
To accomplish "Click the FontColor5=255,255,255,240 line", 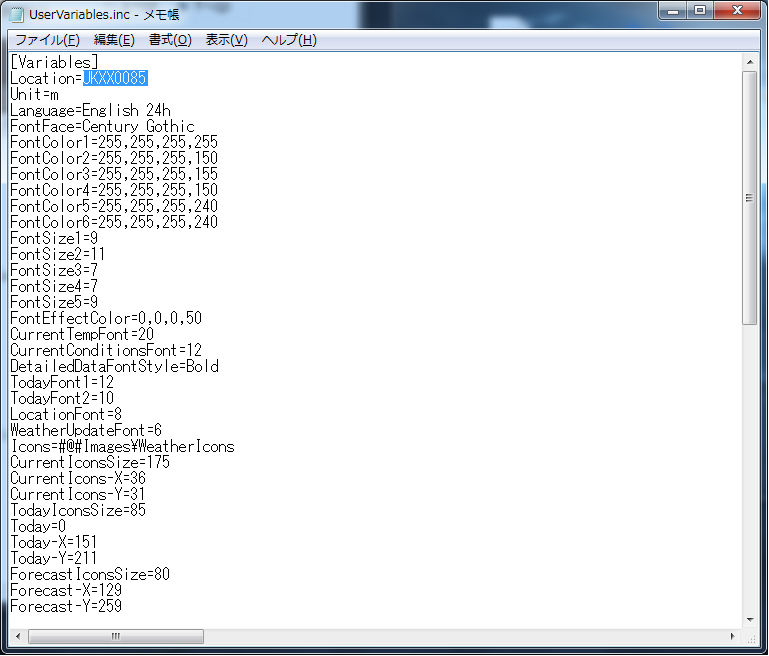I will [114, 206].
